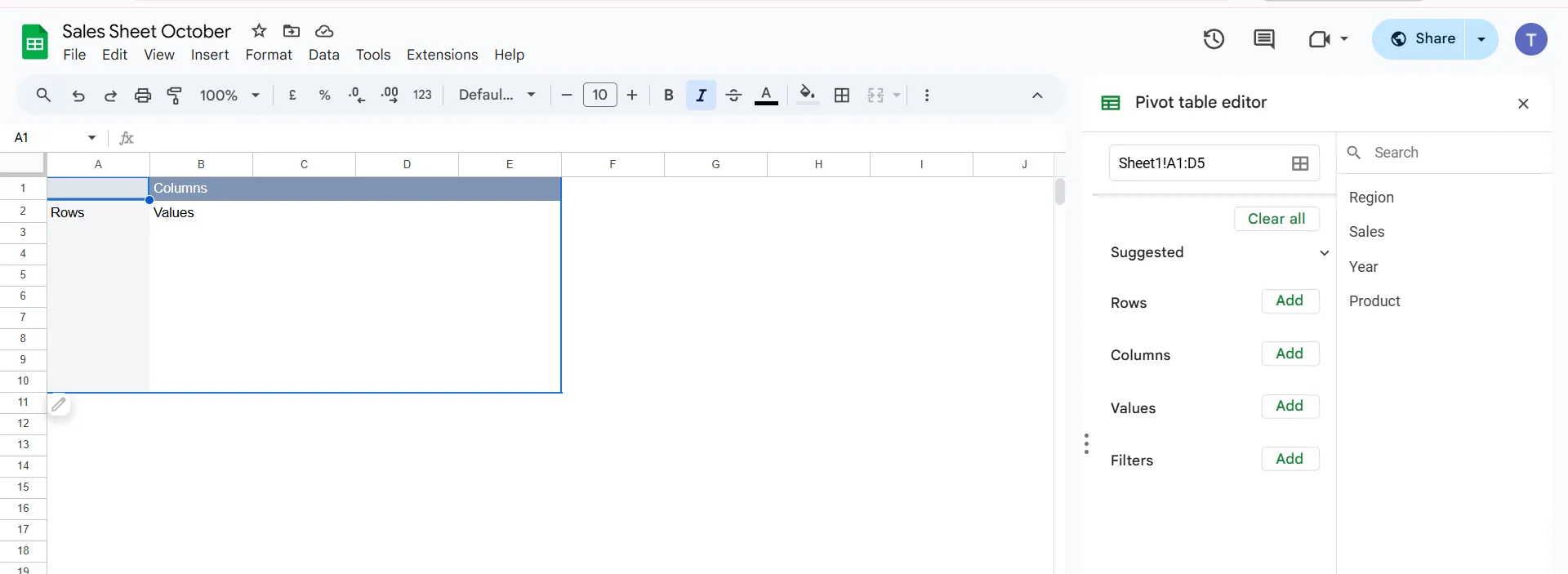Open the Insert menu
Image resolution: width=1568 pixels, height=574 pixels.
(x=210, y=55)
